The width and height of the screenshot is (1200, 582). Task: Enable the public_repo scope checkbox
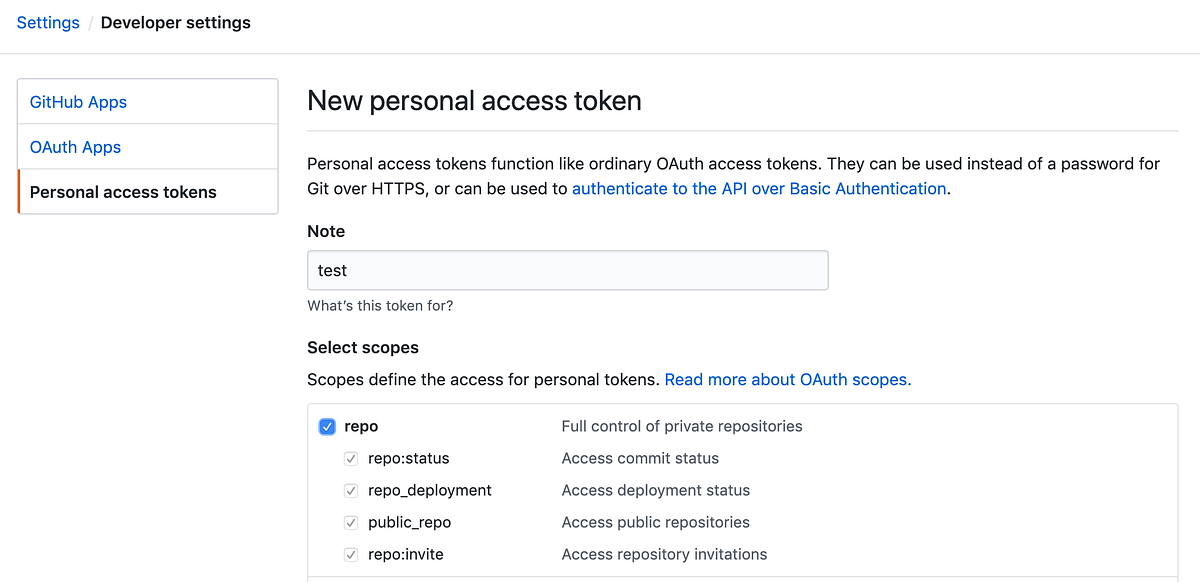click(351, 522)
